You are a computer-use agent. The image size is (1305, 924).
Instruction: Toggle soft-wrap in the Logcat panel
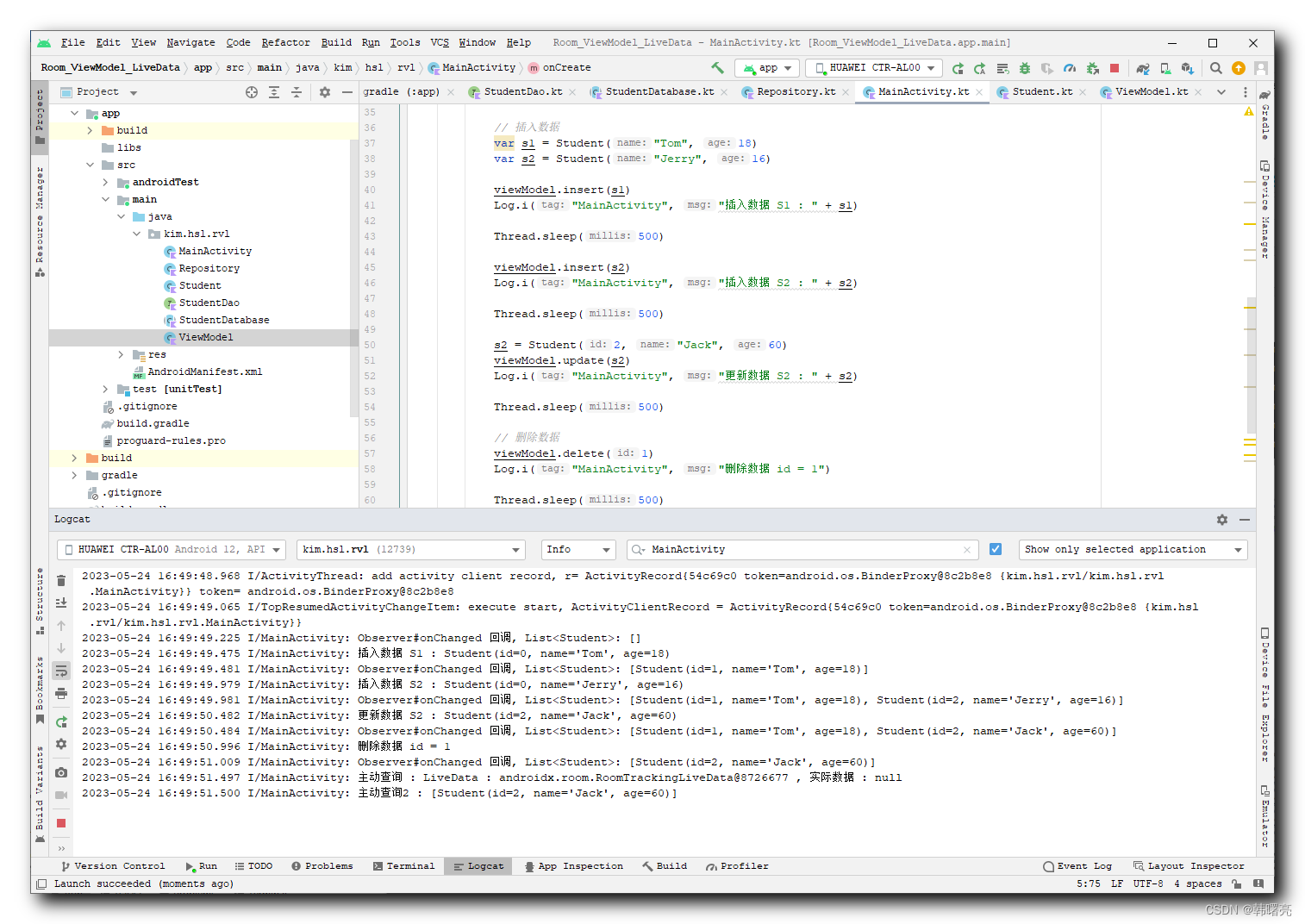click(x=60, y=670)
